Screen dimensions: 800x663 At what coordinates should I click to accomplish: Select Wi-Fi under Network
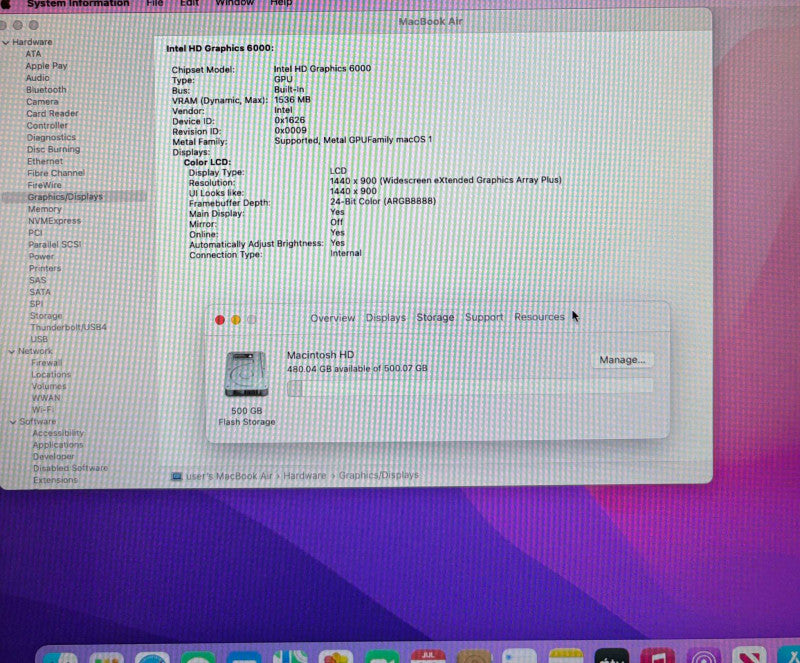[42, 410]
